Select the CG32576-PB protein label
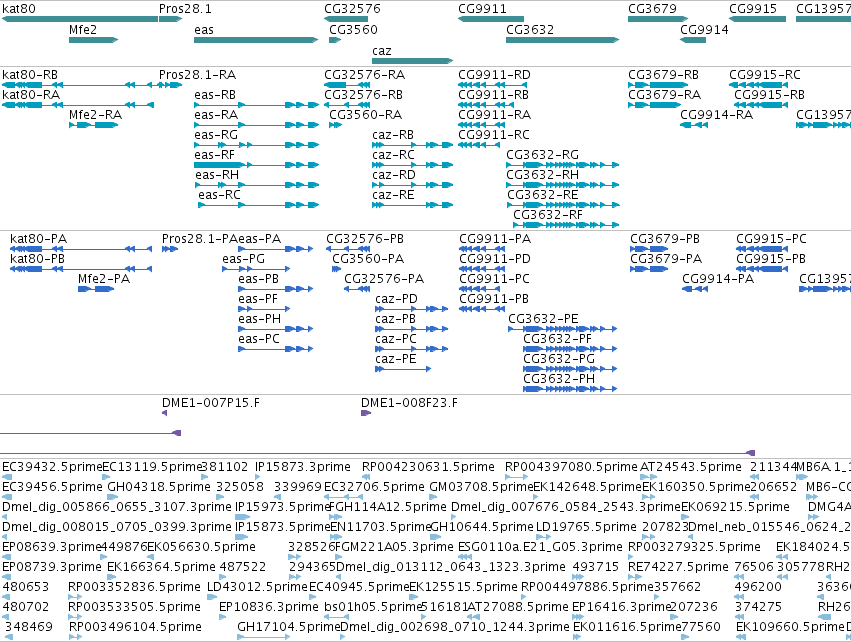Viewport: 851px width, 642px height. (365, 239)
